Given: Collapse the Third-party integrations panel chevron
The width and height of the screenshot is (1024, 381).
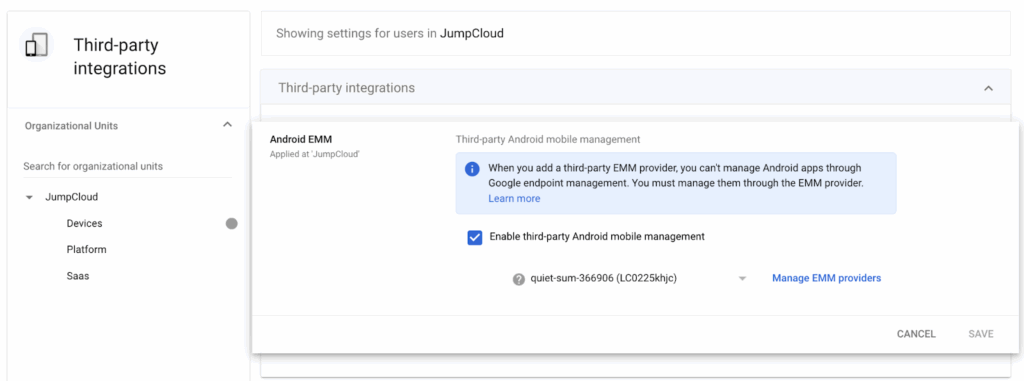Looking at the screenshot, I should click(x=988, y=88).
